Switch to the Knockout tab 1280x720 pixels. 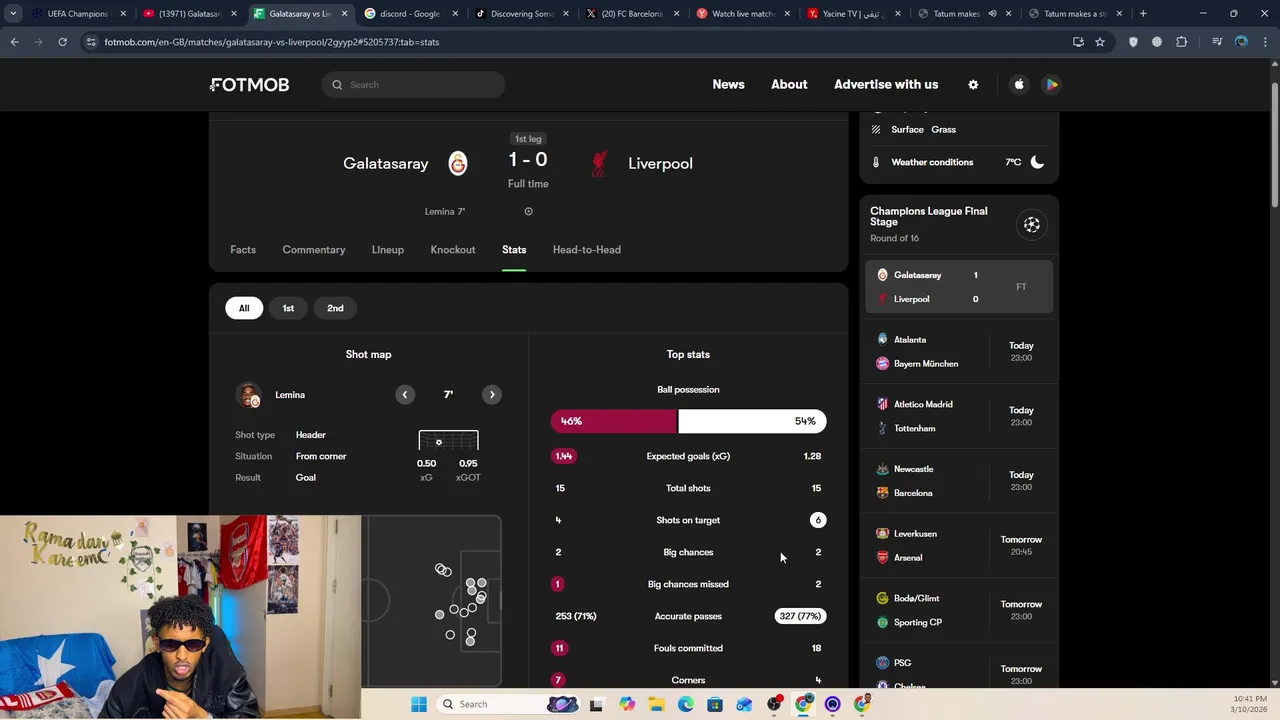pos(453,250)
